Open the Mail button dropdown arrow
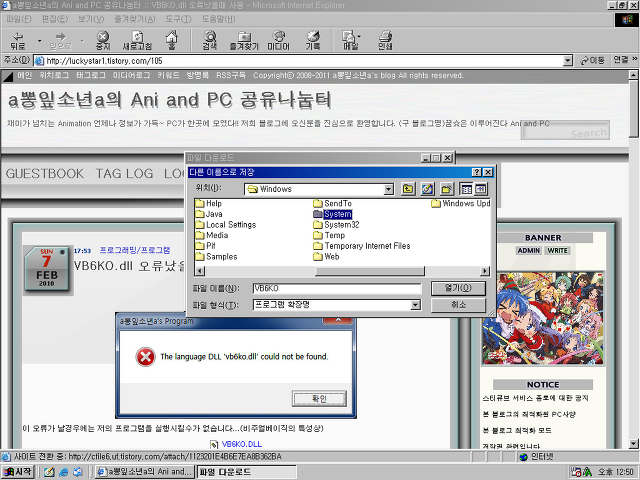The image size is (640, 480). coord(359,37)
